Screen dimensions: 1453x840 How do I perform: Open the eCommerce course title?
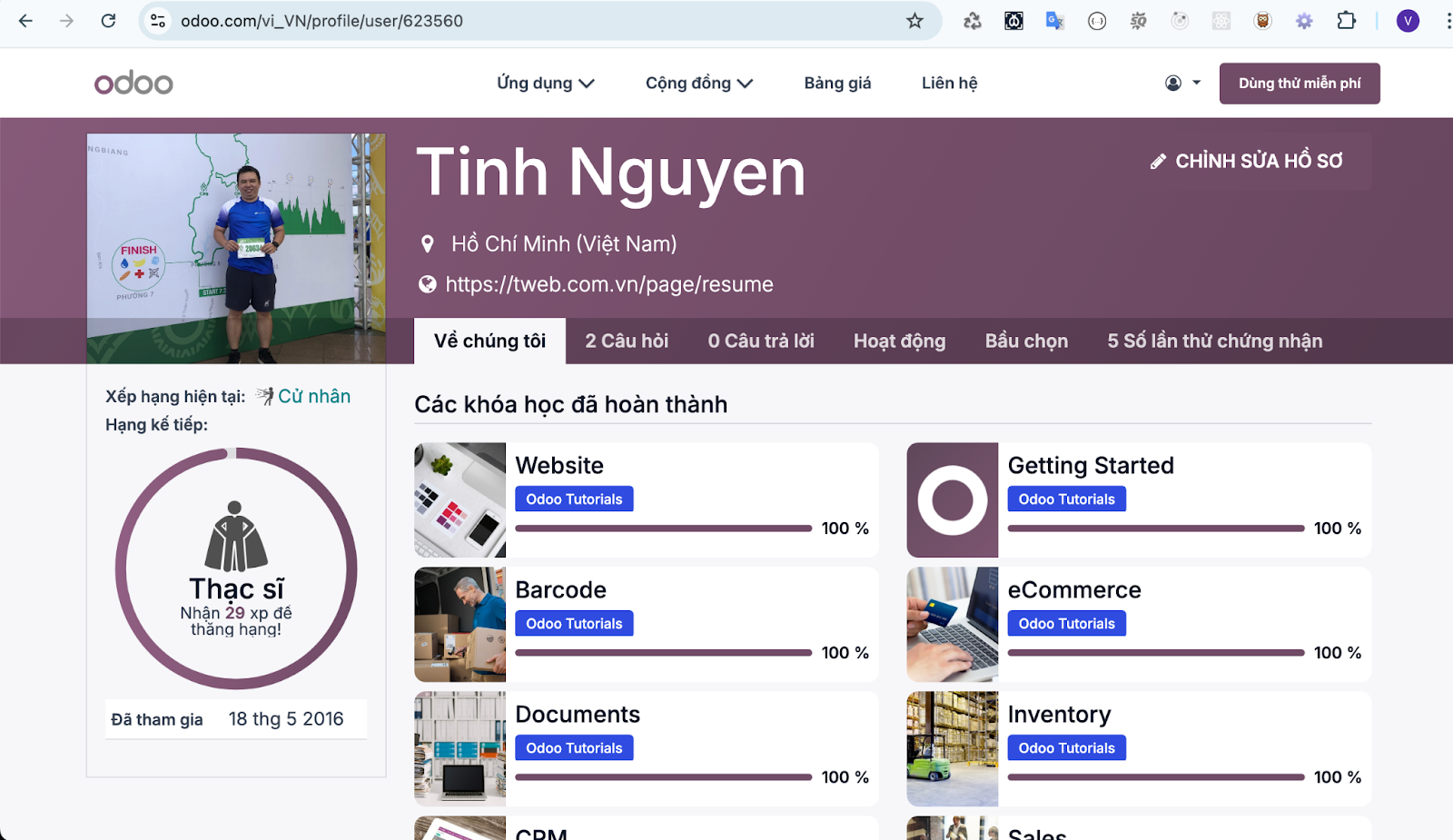(x=1074, y=589)
